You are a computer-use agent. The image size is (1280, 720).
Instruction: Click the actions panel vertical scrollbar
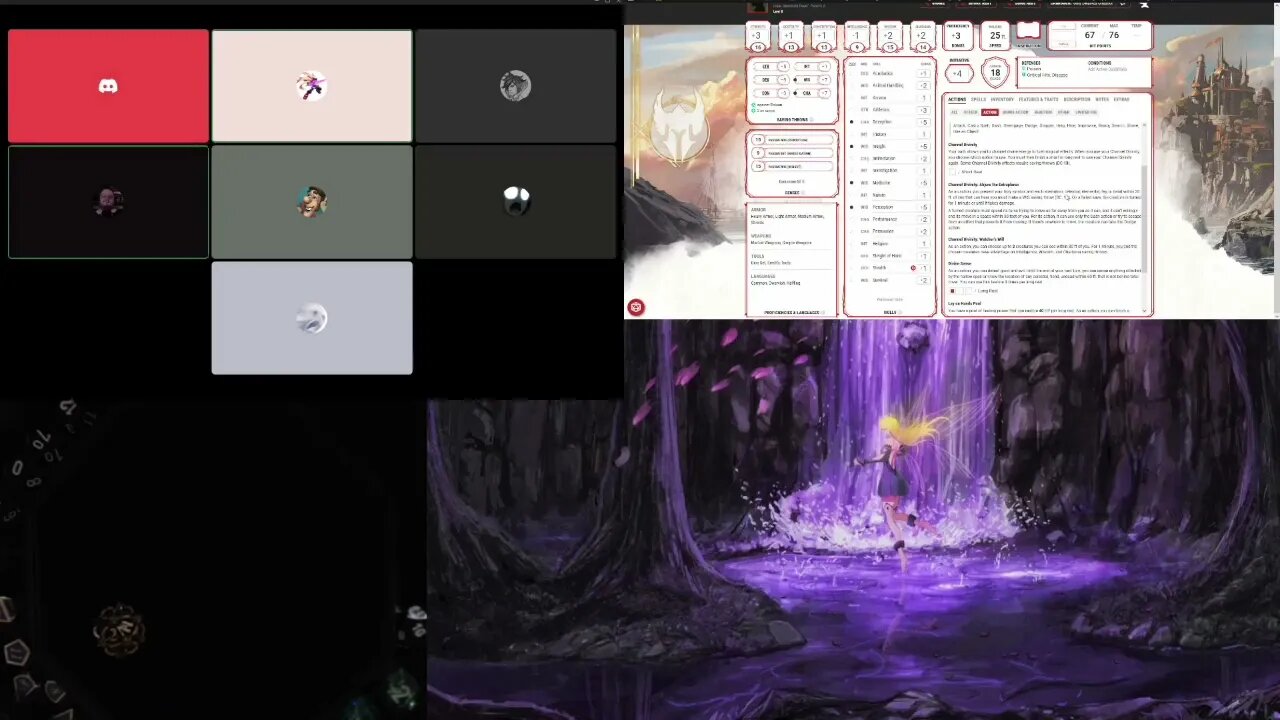tap(1144, 219)
